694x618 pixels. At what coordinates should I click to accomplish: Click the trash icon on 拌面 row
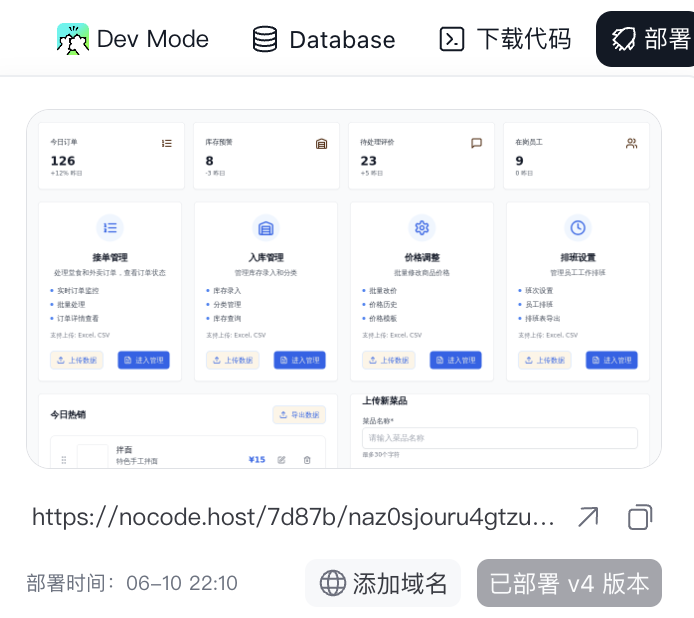(x=307, y=460)
